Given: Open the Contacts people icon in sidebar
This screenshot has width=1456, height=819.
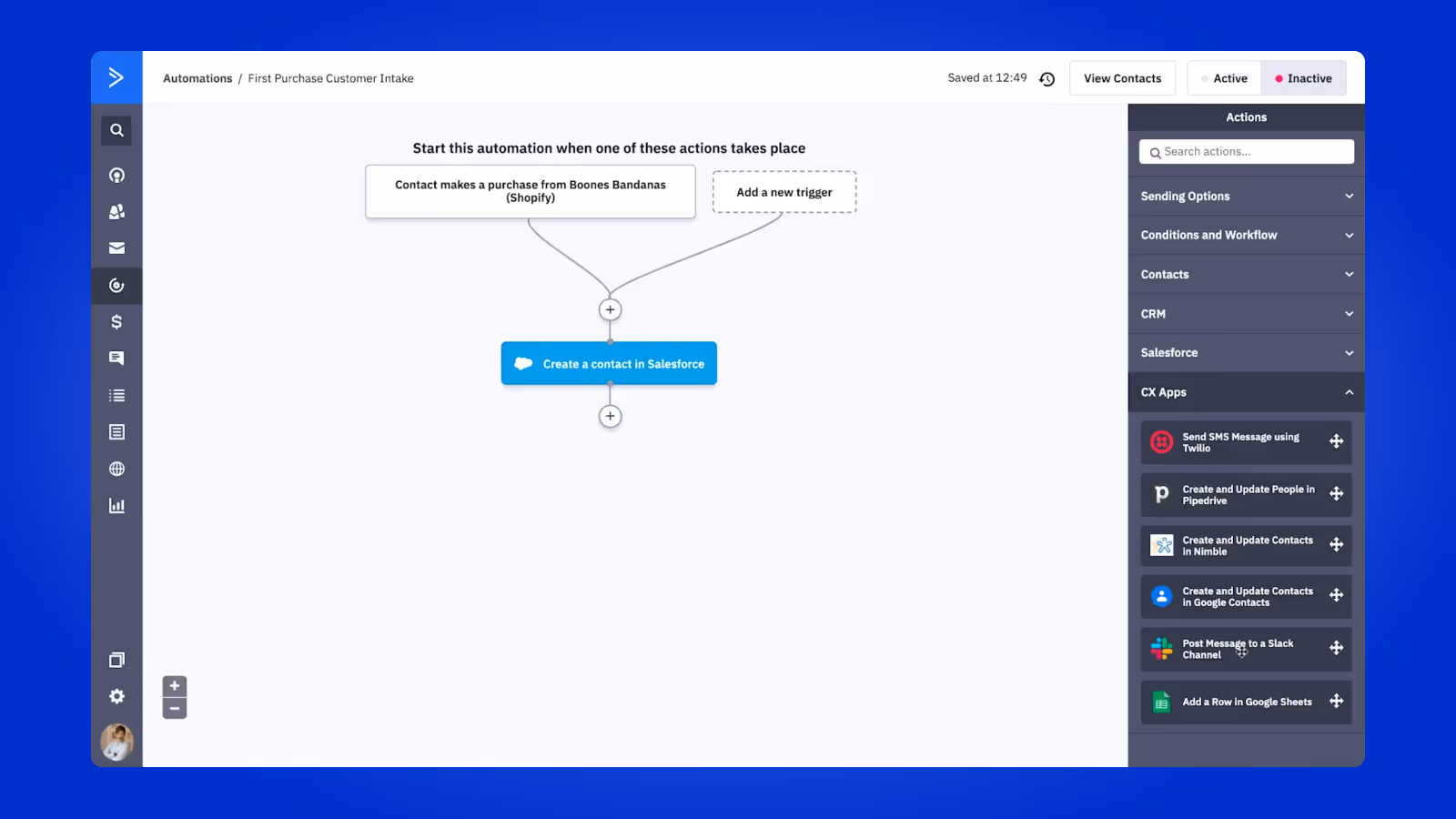Looking at the screenshot, I should click(116, 211).
